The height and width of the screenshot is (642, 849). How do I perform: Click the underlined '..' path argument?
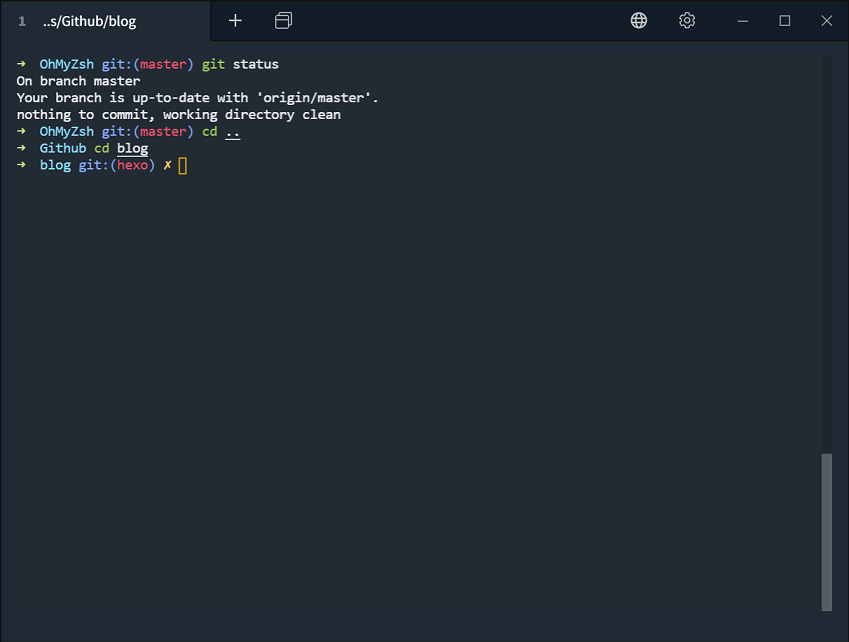tap(233, 132)
